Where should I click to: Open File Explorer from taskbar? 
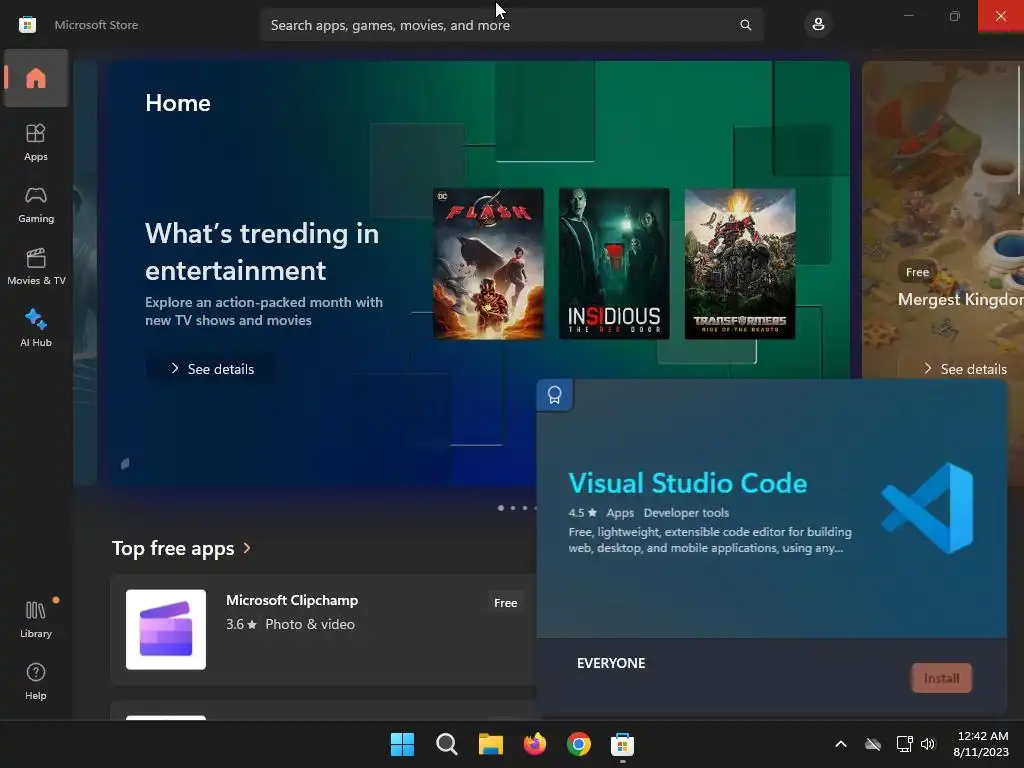[490, 744]
